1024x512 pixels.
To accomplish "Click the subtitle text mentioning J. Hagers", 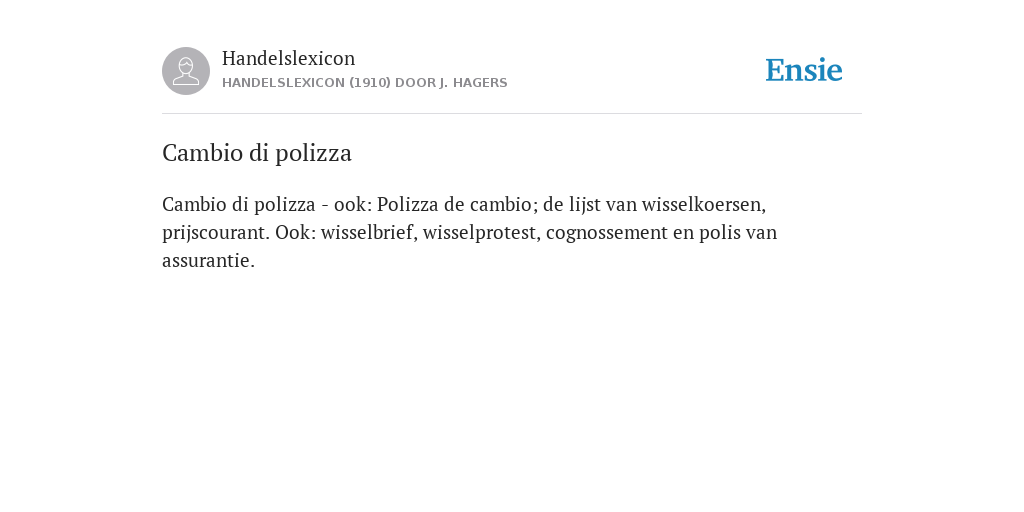I will (364, 83).
